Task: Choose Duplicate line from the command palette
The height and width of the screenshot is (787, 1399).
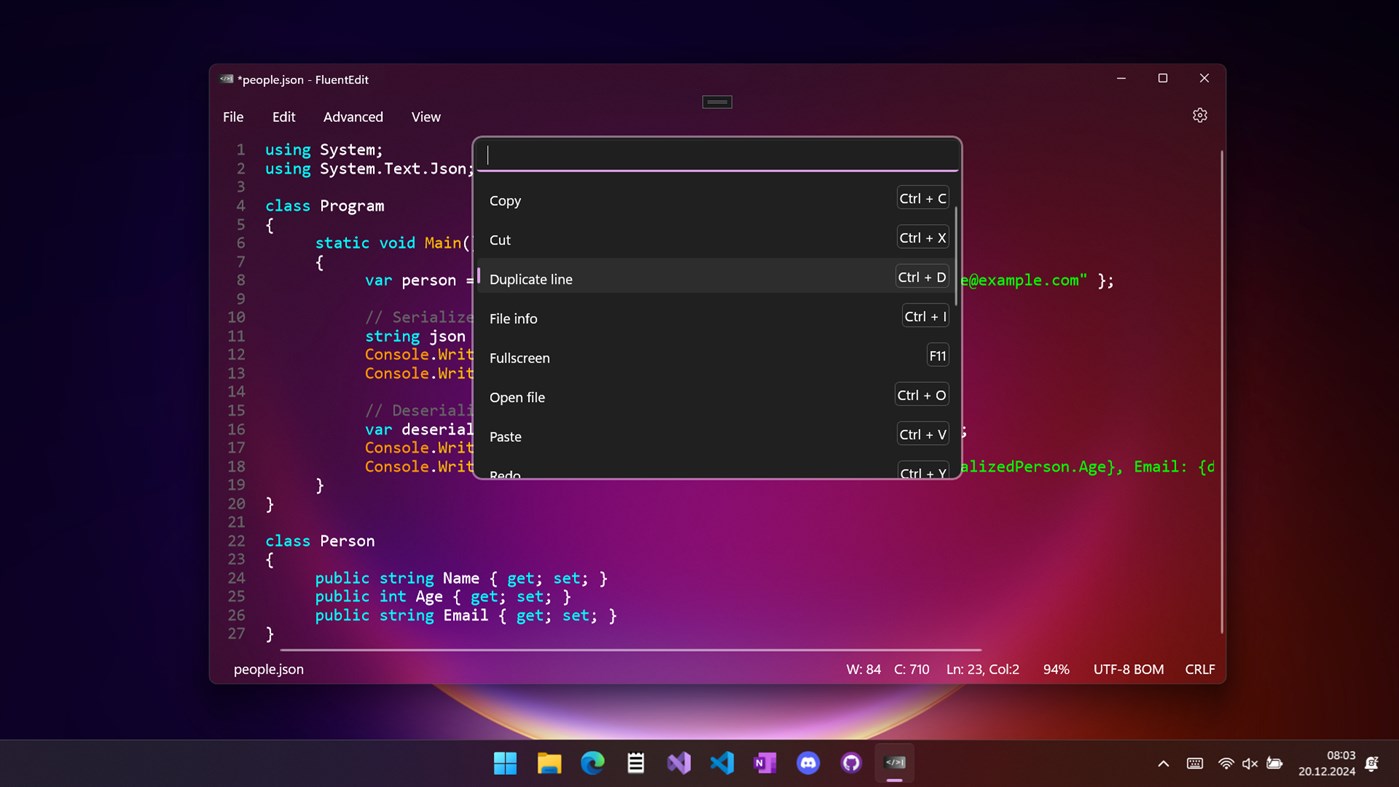Action: tap(716, 278)
